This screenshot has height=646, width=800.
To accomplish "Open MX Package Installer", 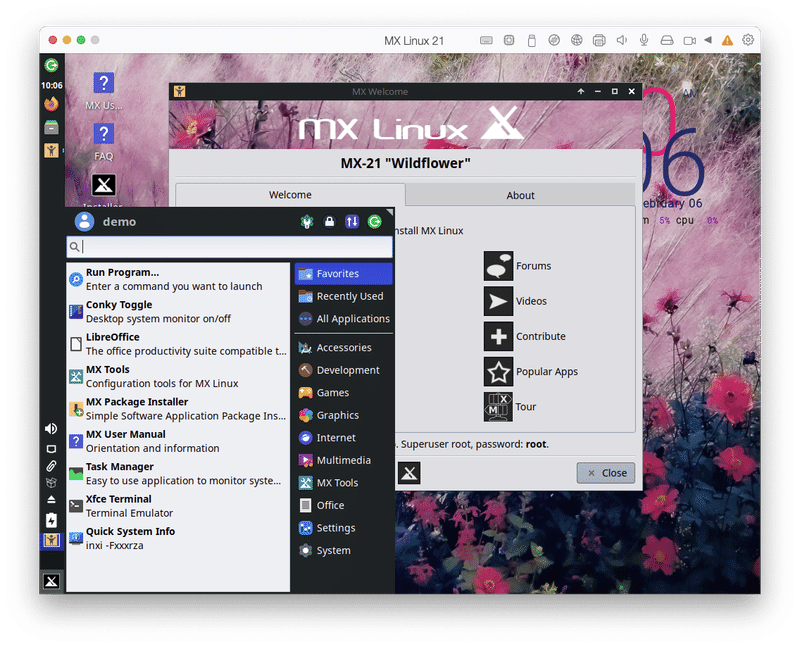I will pos(178,409).
